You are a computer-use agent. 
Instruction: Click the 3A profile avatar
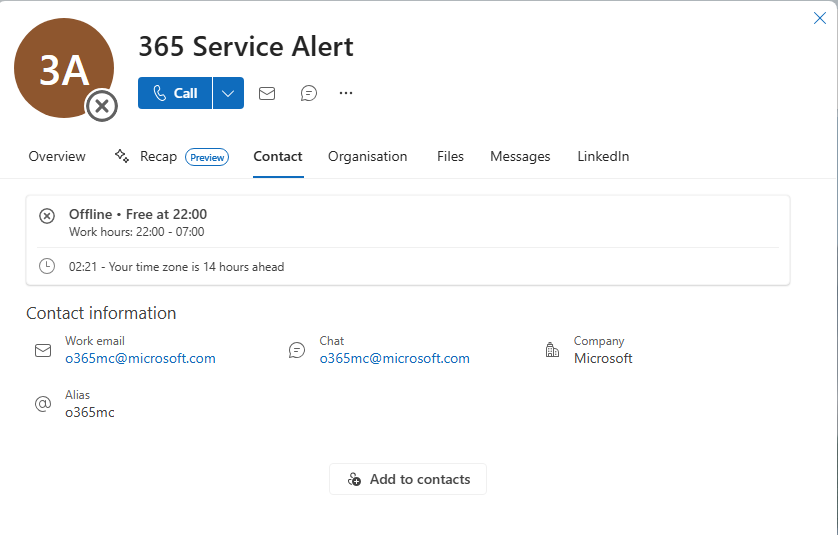click(x=64, y=68)
